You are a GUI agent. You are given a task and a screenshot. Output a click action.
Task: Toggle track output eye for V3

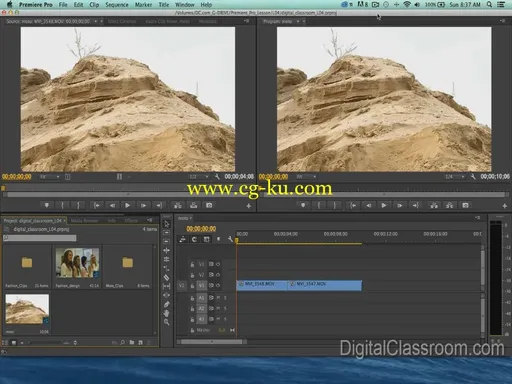(218, 264)
